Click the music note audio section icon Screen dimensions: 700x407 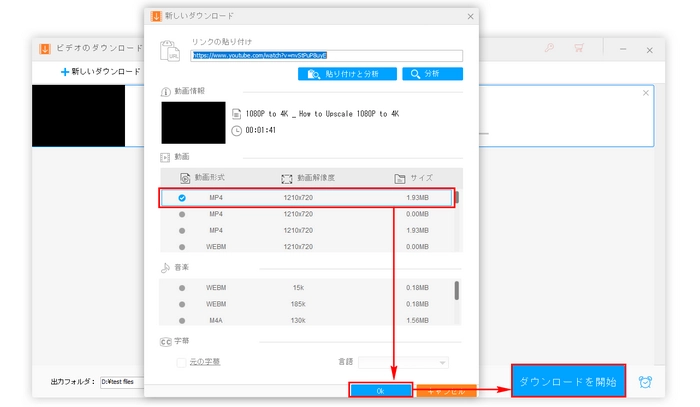tap(166, 267)
